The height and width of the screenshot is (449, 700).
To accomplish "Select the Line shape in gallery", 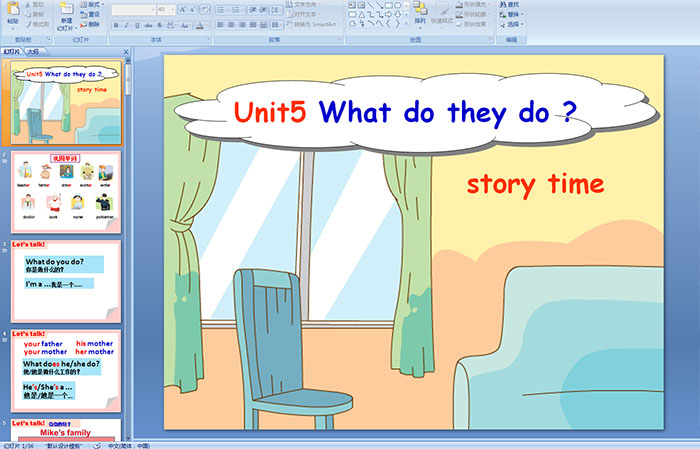I will pyautogui.click(x=371, y=5).
